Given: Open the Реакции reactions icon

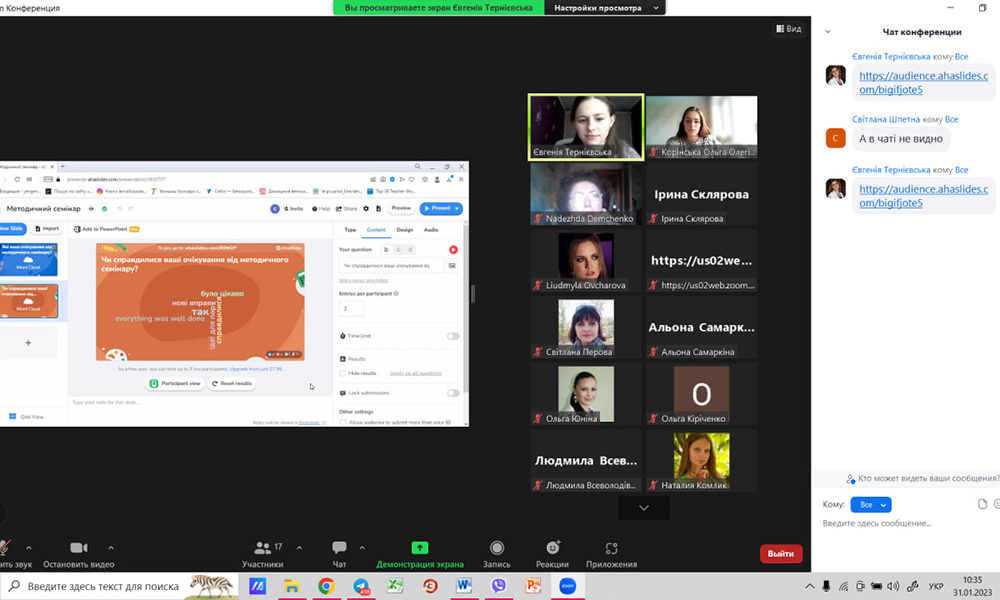Looking at the screenshot, I should [x=553, y=548].
